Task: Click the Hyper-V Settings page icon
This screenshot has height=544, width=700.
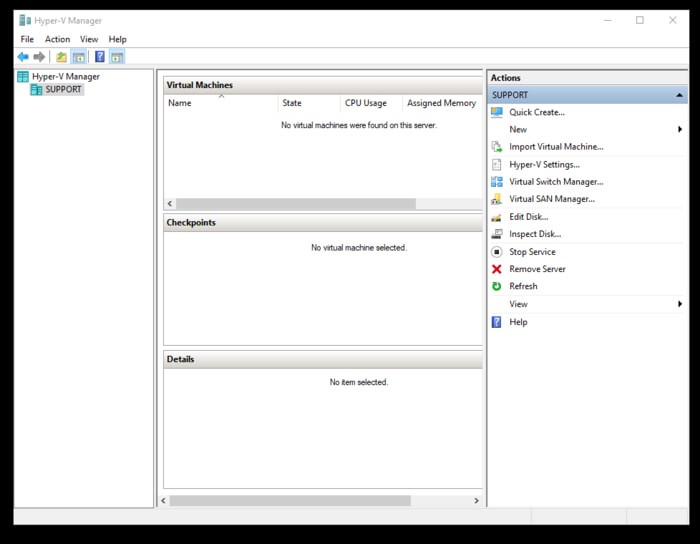Action: tap(496, 165)
